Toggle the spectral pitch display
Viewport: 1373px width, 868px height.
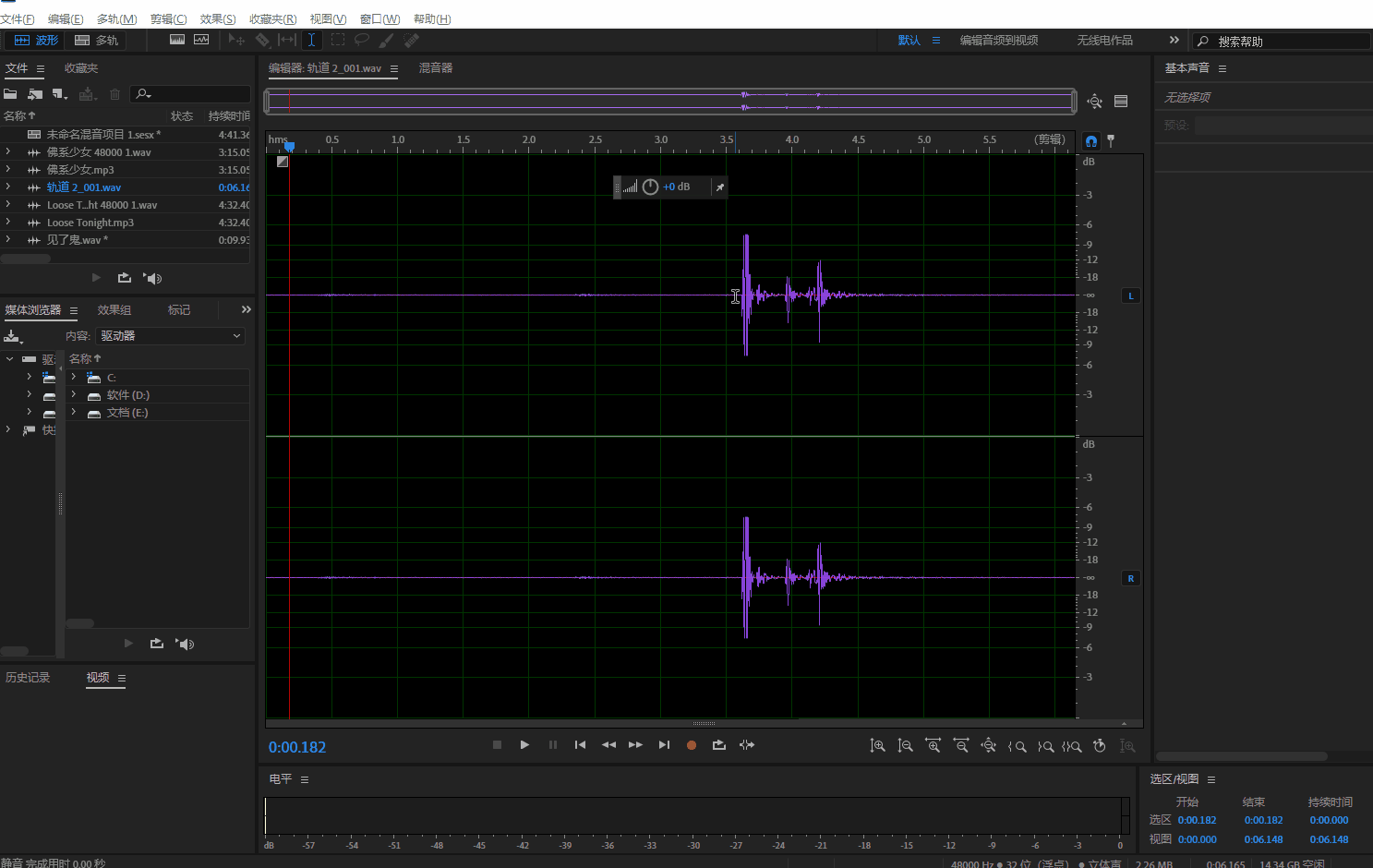pyautogui.click(x=201, y=40)
